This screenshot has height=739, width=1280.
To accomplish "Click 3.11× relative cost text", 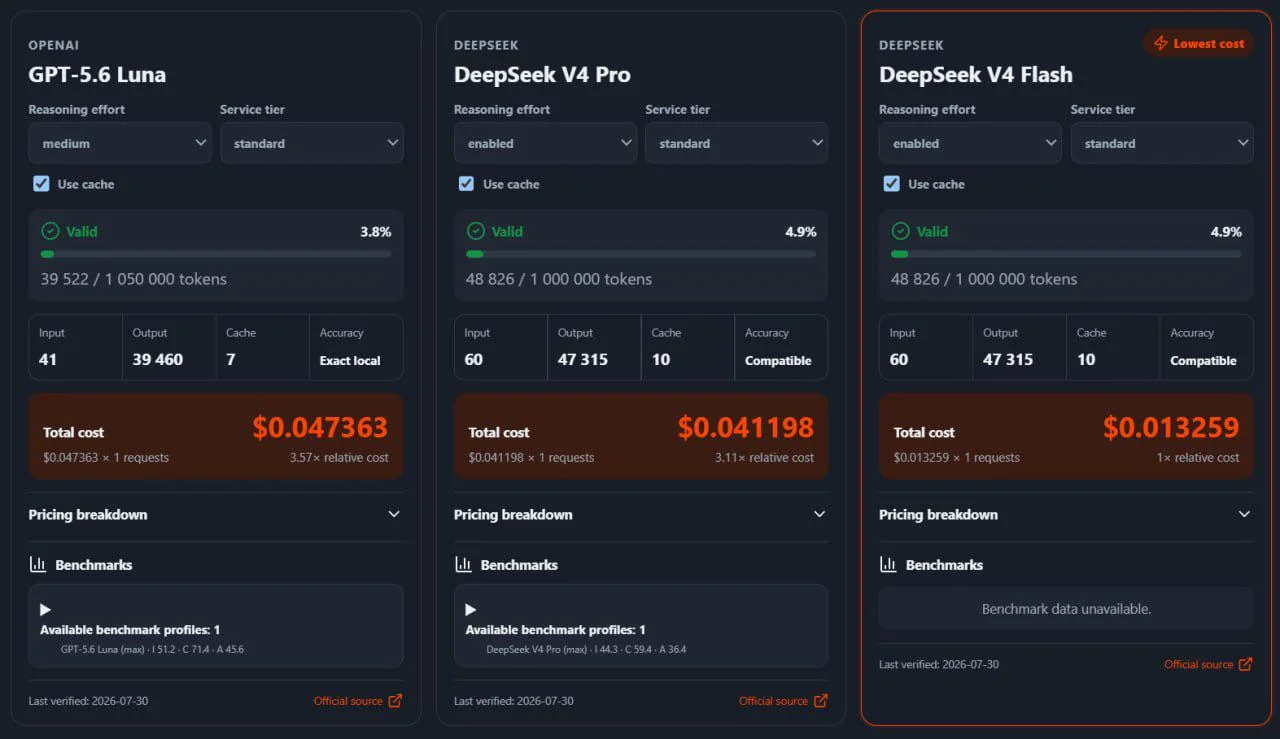I will tap(765, 458).
